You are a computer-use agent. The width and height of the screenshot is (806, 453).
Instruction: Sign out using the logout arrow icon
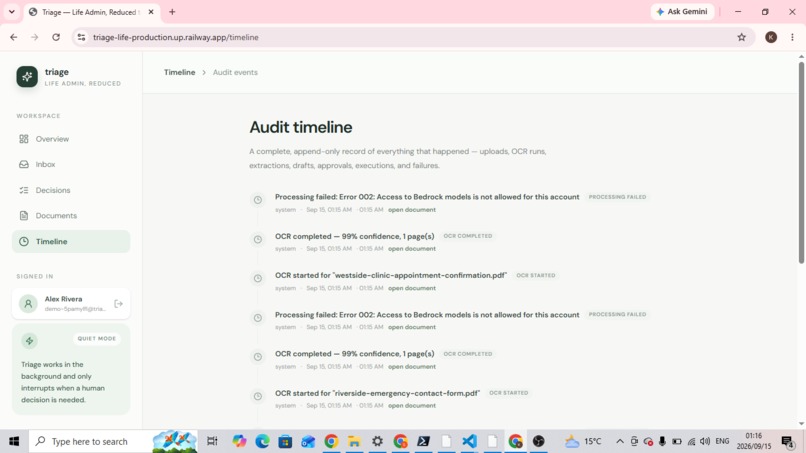point(119,303)
